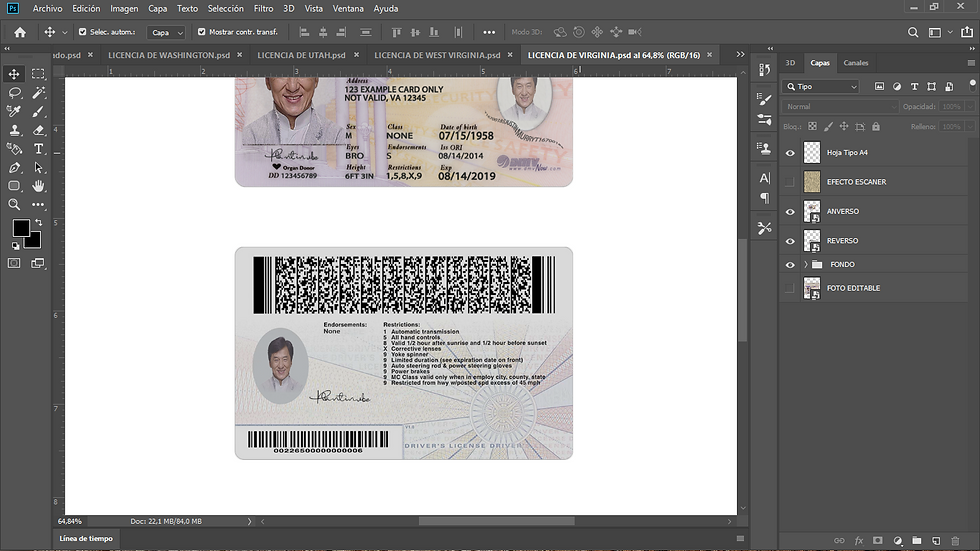980x551 pixels.
Task: Show the FOTO EDITABLE layer
Action: [x=790, y=288]
